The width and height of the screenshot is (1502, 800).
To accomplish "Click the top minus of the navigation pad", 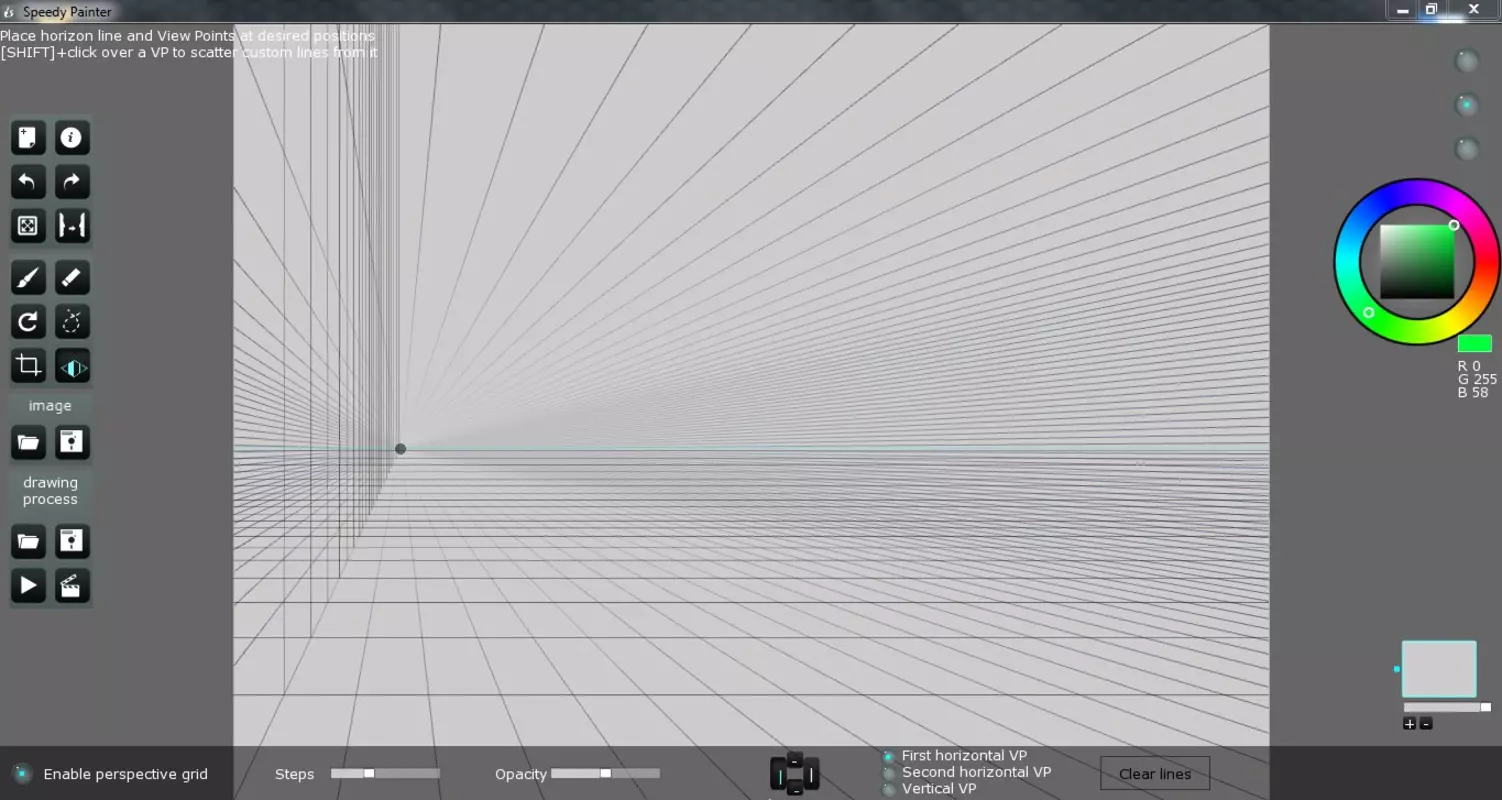I will click(795, 761).
